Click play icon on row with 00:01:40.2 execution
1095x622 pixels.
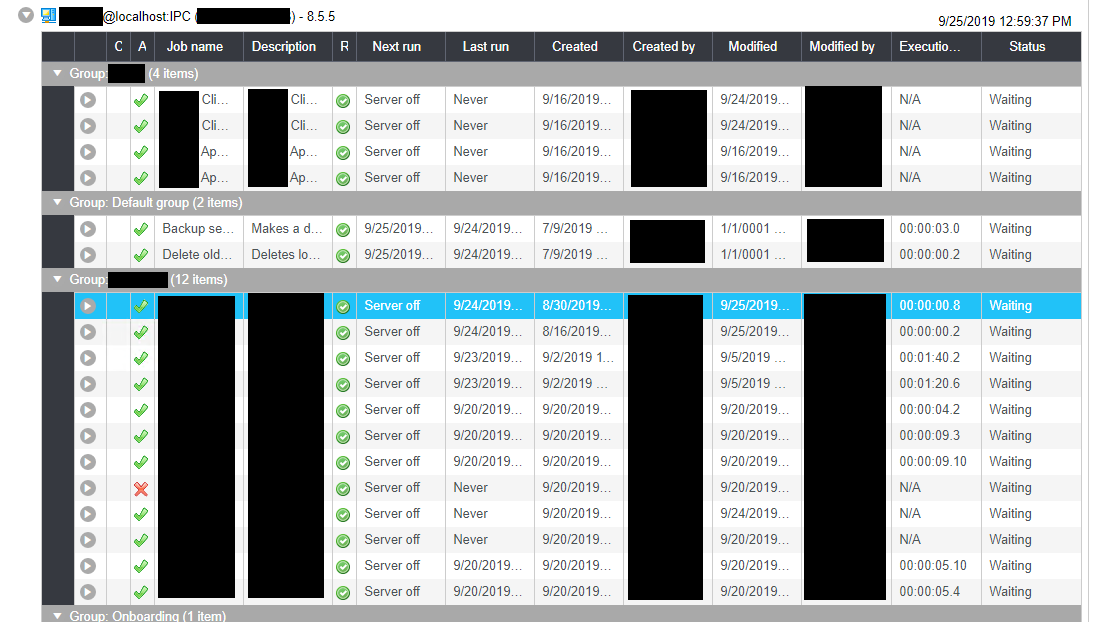click(88, 358)
